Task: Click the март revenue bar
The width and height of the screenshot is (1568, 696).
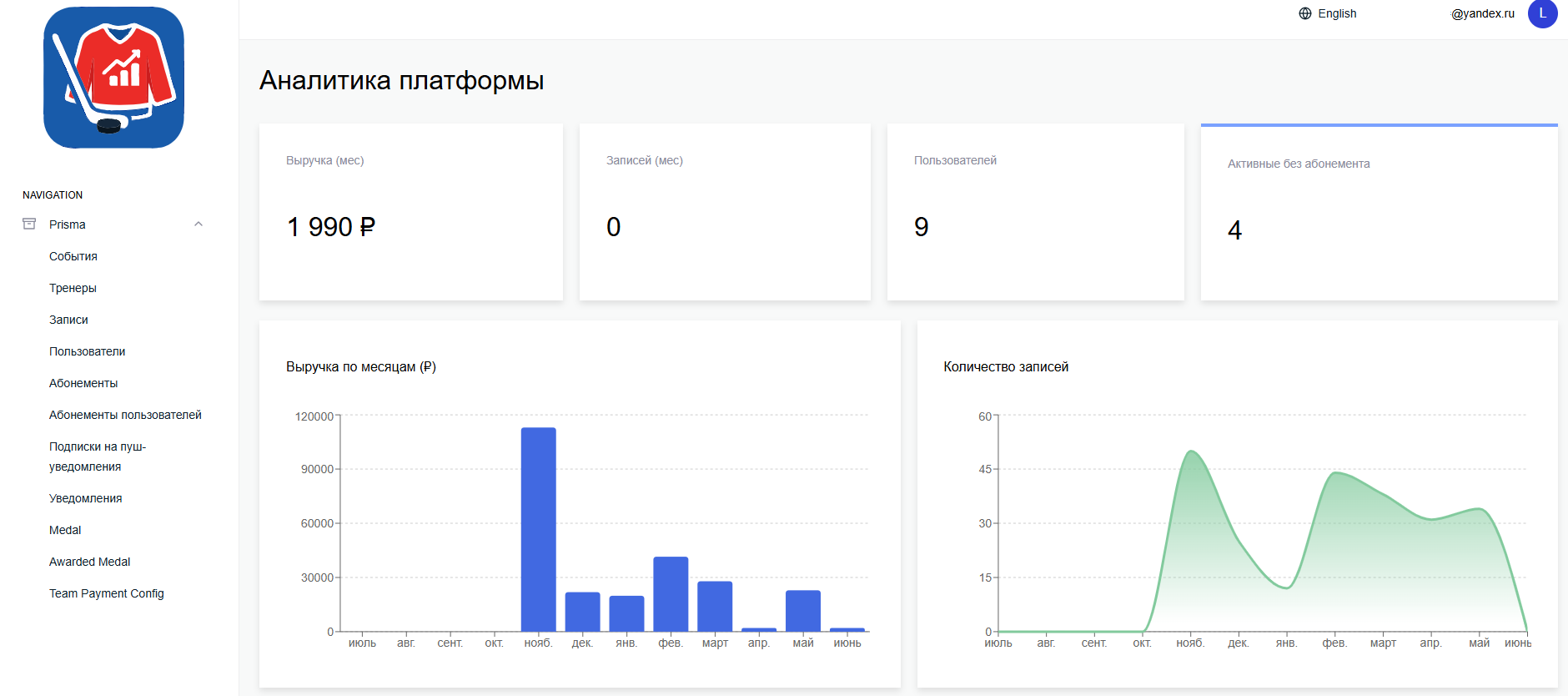Action: [x=715, y=607]
